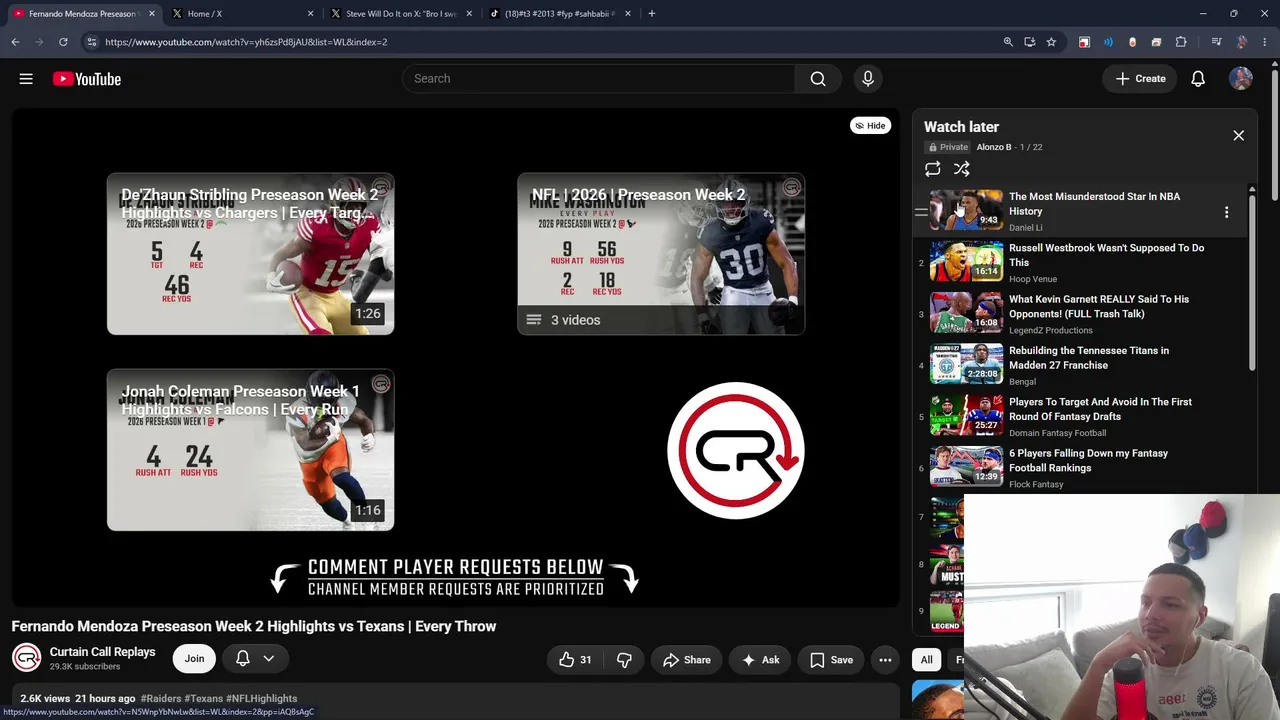This screenshot has width=1280, height=720.
Task: View site information icon in address bar
Action: [92, 42]
